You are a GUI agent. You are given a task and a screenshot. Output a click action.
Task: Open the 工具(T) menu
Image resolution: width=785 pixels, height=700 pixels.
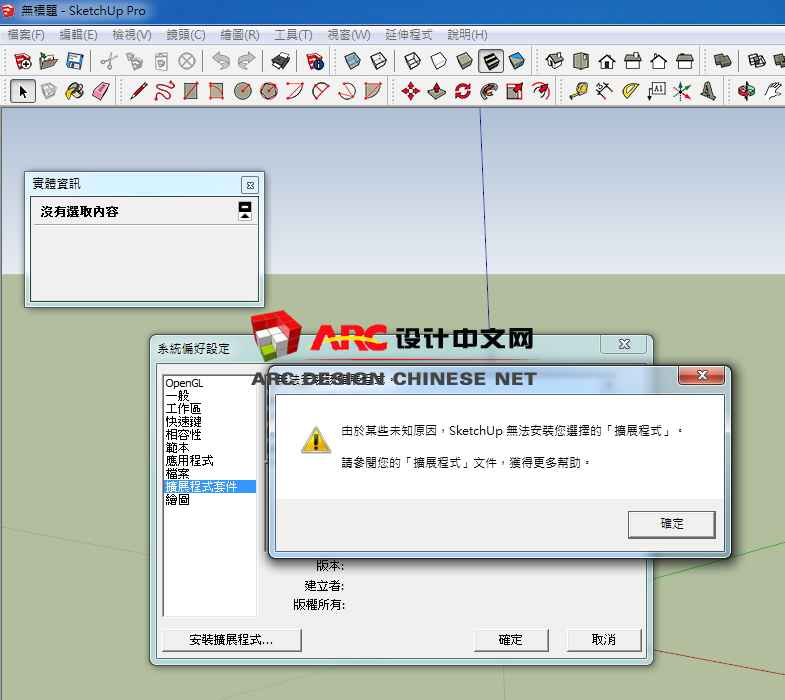pos(293,35)
